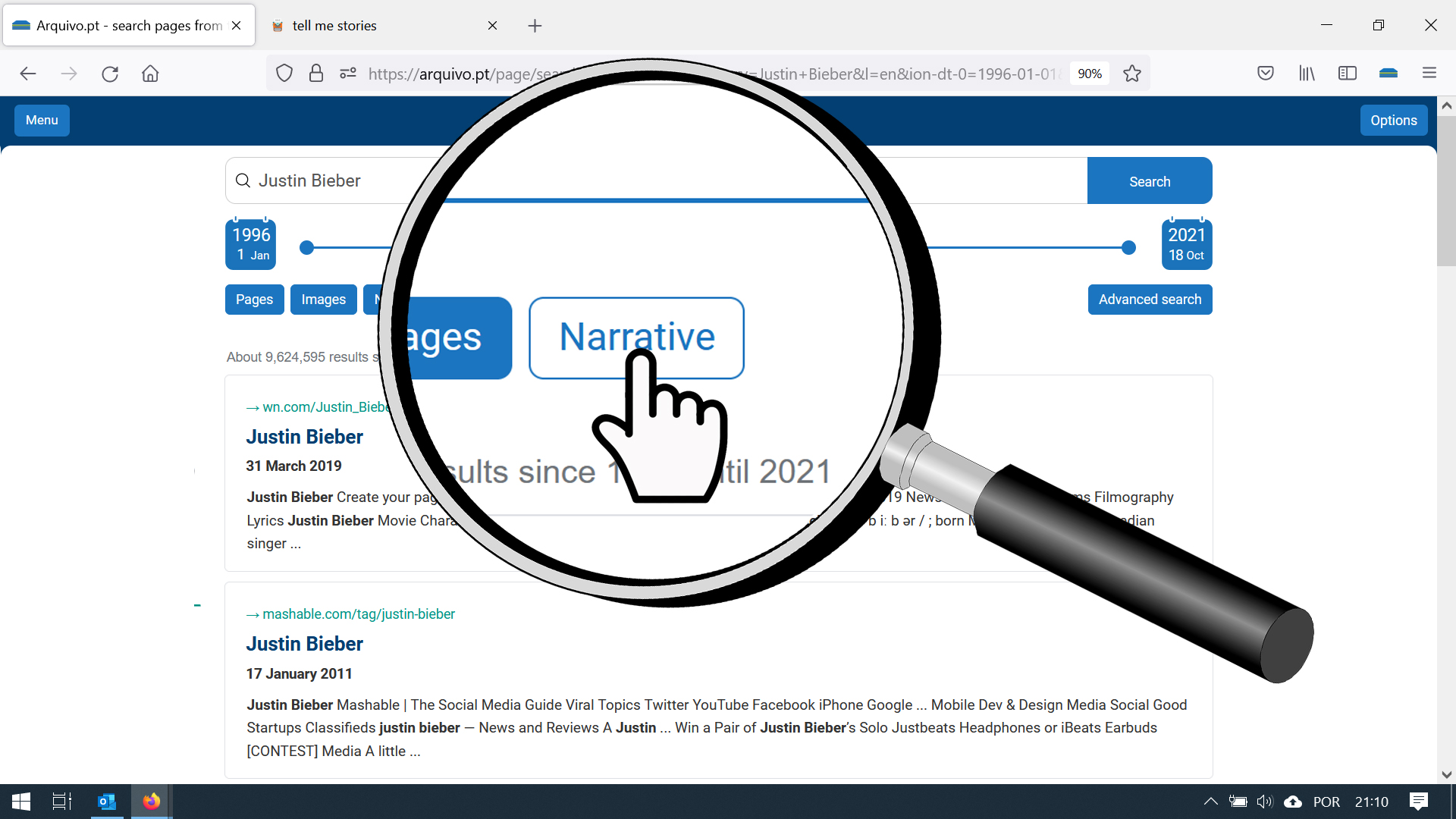
Task: Open the Options button
Action: 1394,121
